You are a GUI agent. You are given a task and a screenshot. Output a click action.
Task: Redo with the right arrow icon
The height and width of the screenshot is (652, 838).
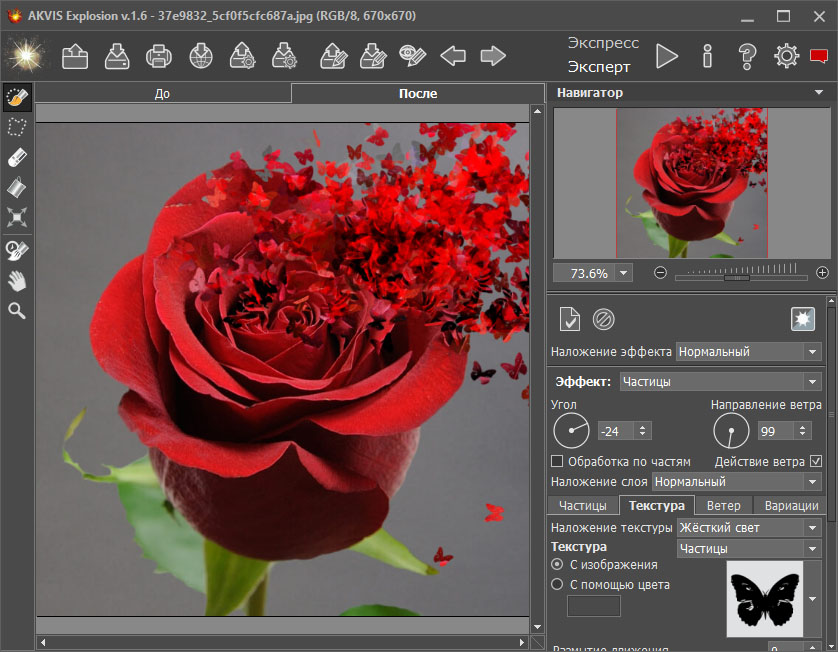(493, 56)
